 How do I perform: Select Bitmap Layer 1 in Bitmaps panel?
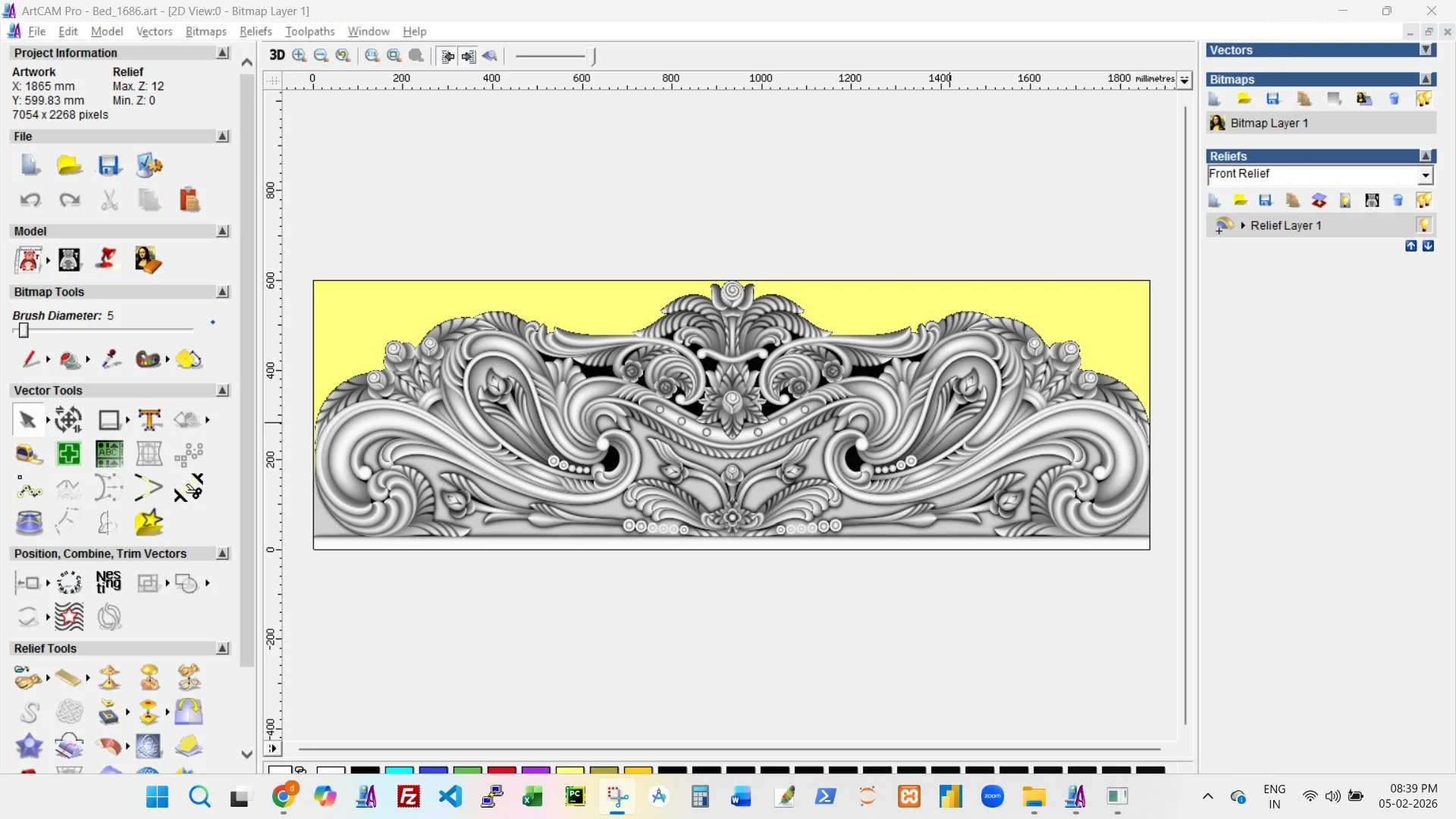pos(1269,123)
